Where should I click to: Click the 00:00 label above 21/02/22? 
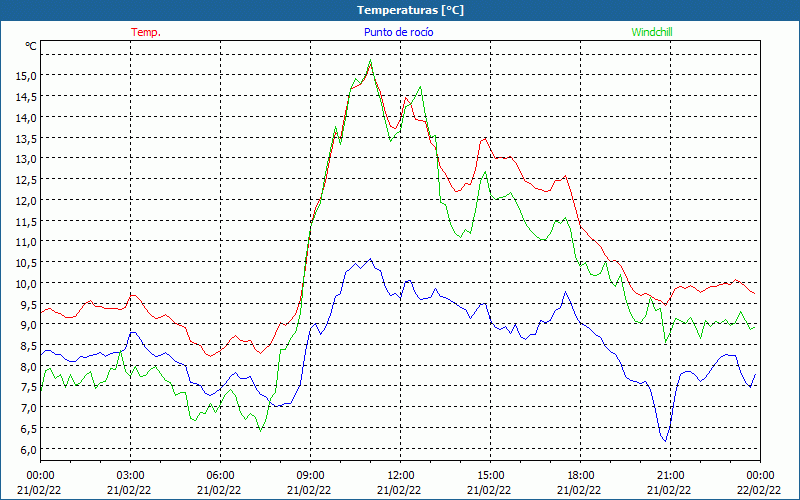[40, 476]
